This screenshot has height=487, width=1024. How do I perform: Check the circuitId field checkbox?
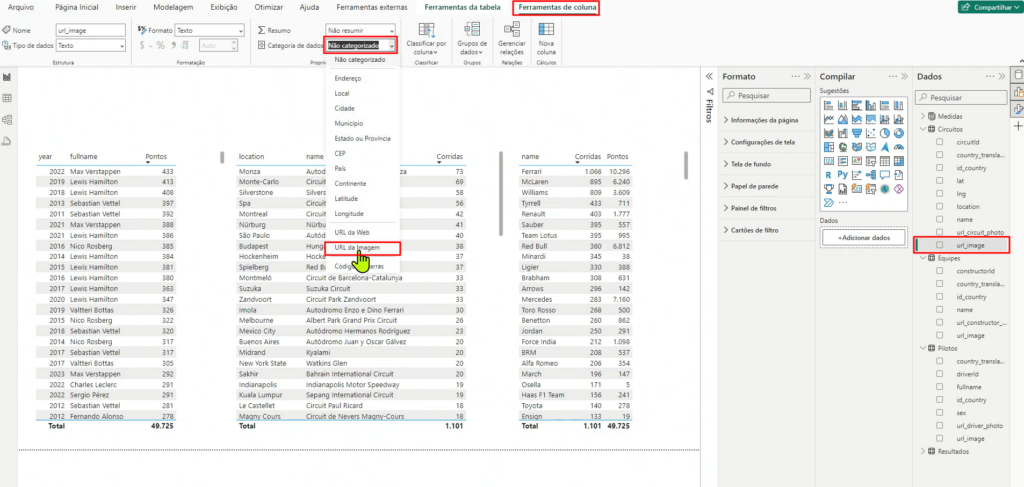[x=939, y=142]
